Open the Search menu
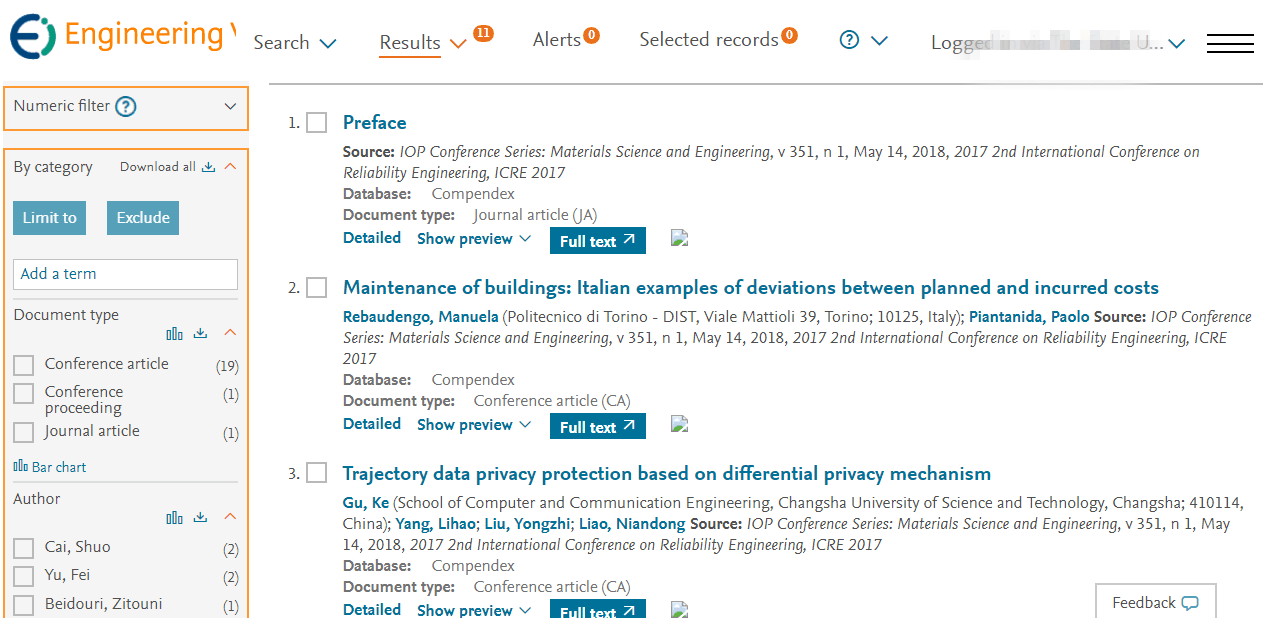This screenshot has width=1263, height=618. [294, 43]
